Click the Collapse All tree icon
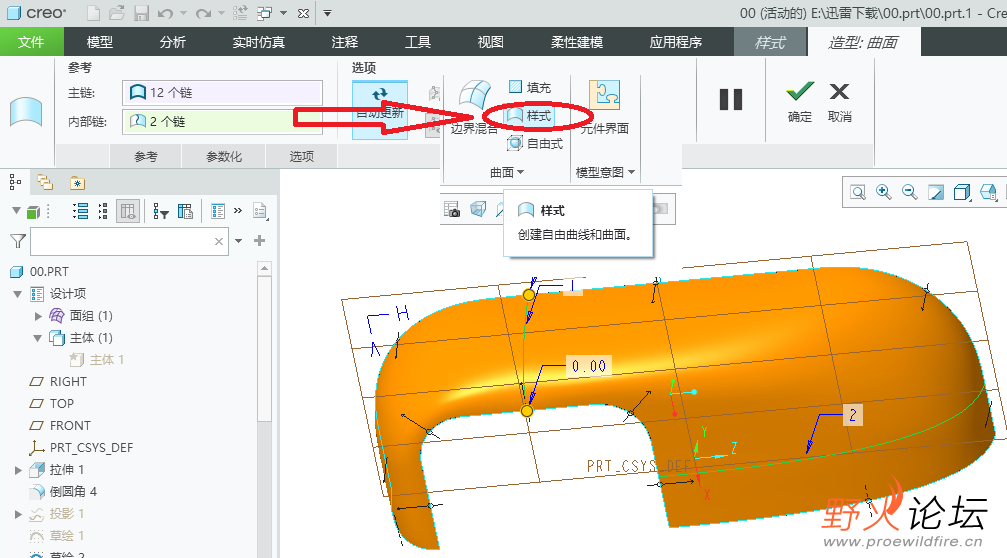 [x=103, y=211]
